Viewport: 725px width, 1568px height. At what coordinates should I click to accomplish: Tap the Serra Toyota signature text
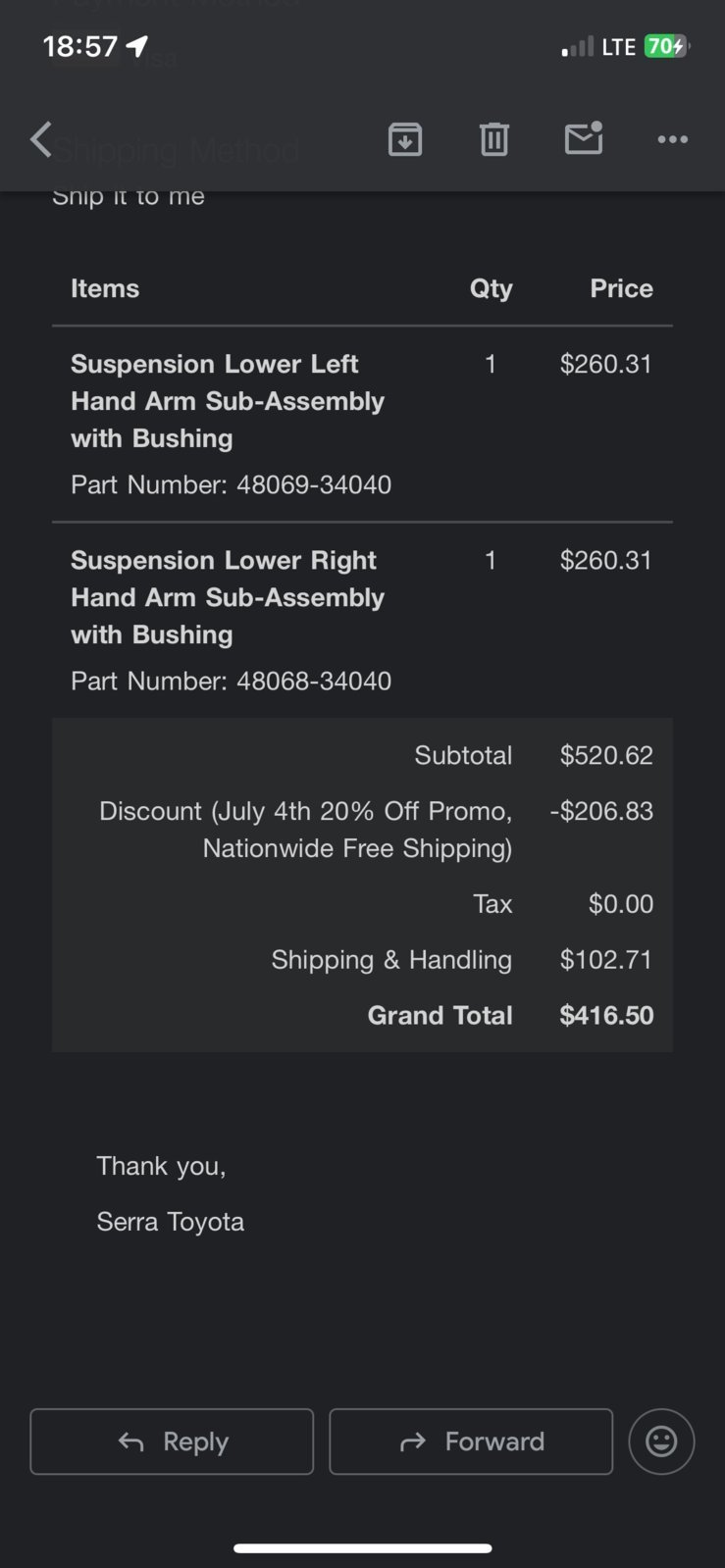[x=171, y=1222]
